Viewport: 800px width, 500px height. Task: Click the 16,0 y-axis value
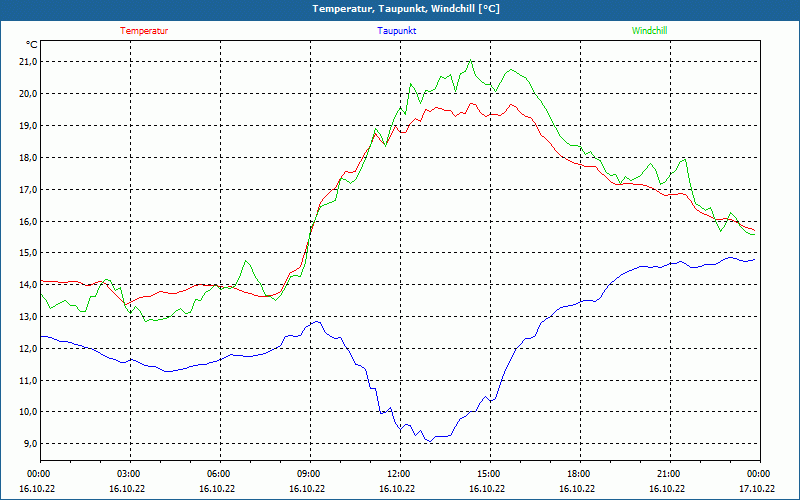click(x=28, y=221)
